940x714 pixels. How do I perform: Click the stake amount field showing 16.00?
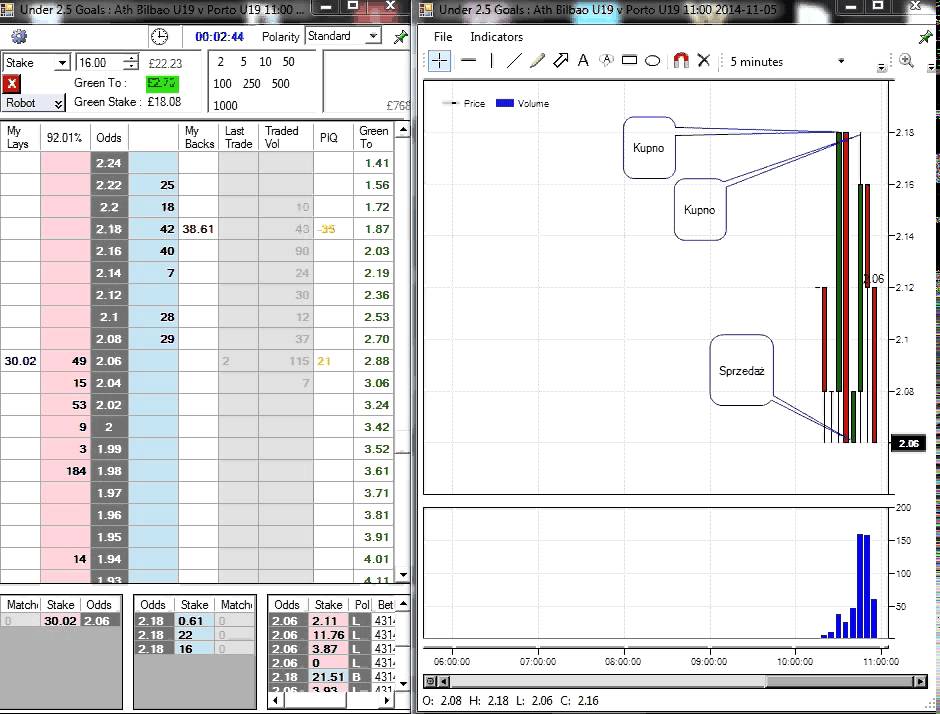pyautogui.click(x=100, y=62)
